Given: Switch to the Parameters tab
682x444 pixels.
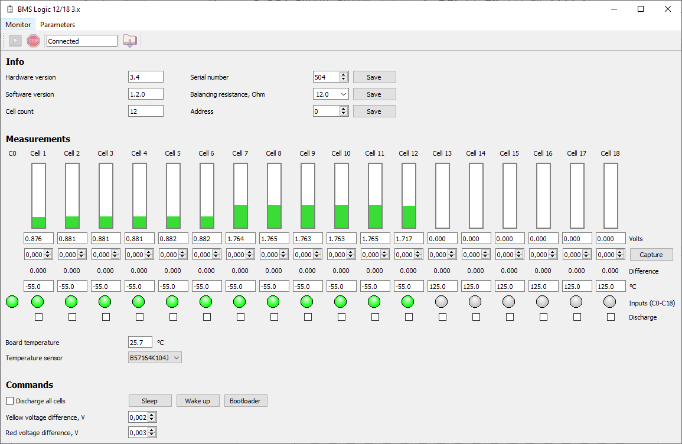Looking at the screenshot, I should click(x=57, y=24).
